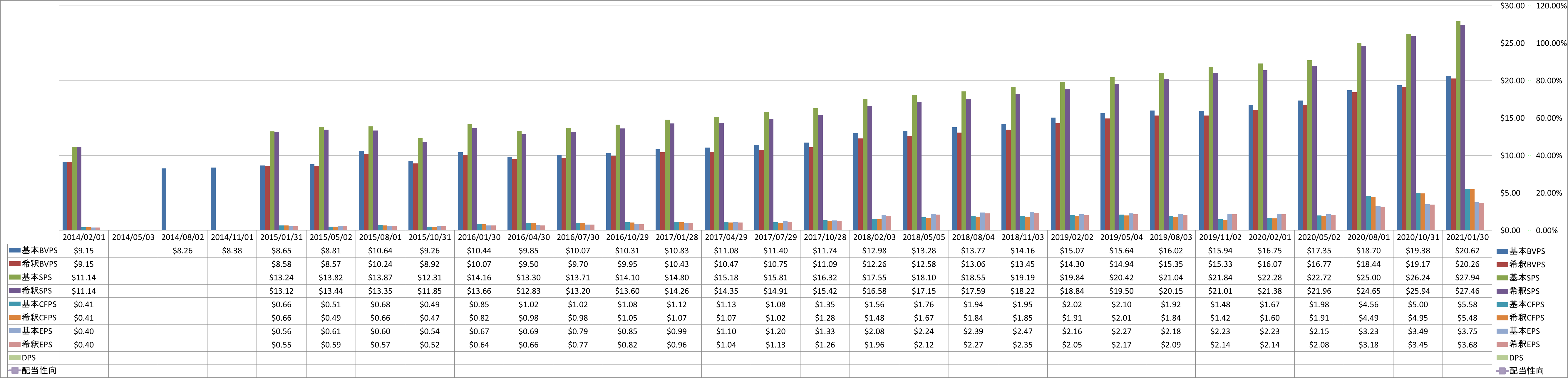Click the 基本BVPS row header in the data table
The height and width of the screenshot is (378, 1568).
pyautogui.click(x=33, y=250)
